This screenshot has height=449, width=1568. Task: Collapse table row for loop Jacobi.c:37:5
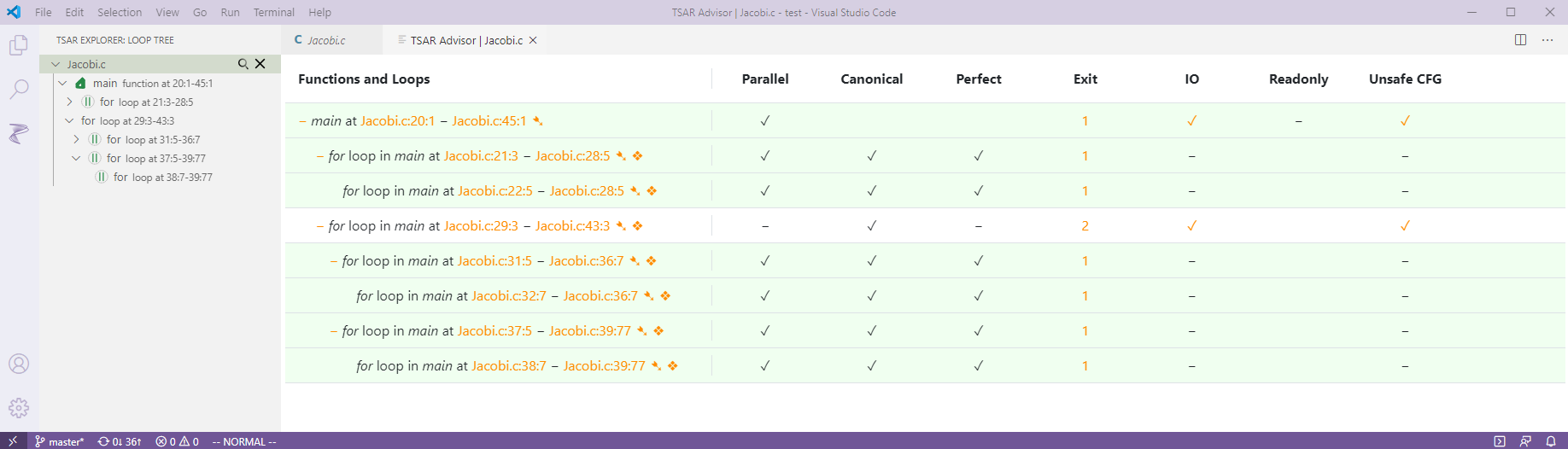click(x=333, y=331)
